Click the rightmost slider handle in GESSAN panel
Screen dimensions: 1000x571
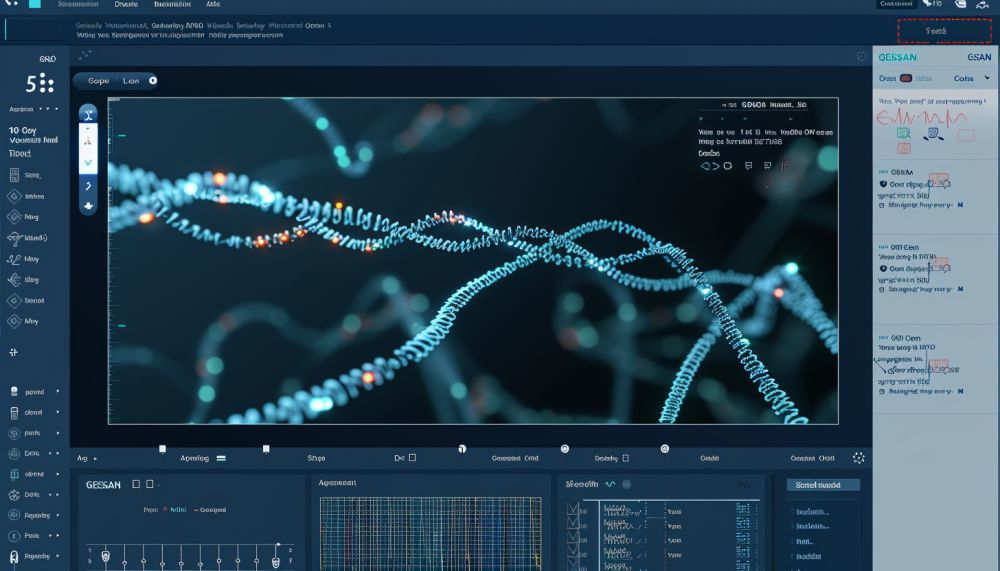275,561
